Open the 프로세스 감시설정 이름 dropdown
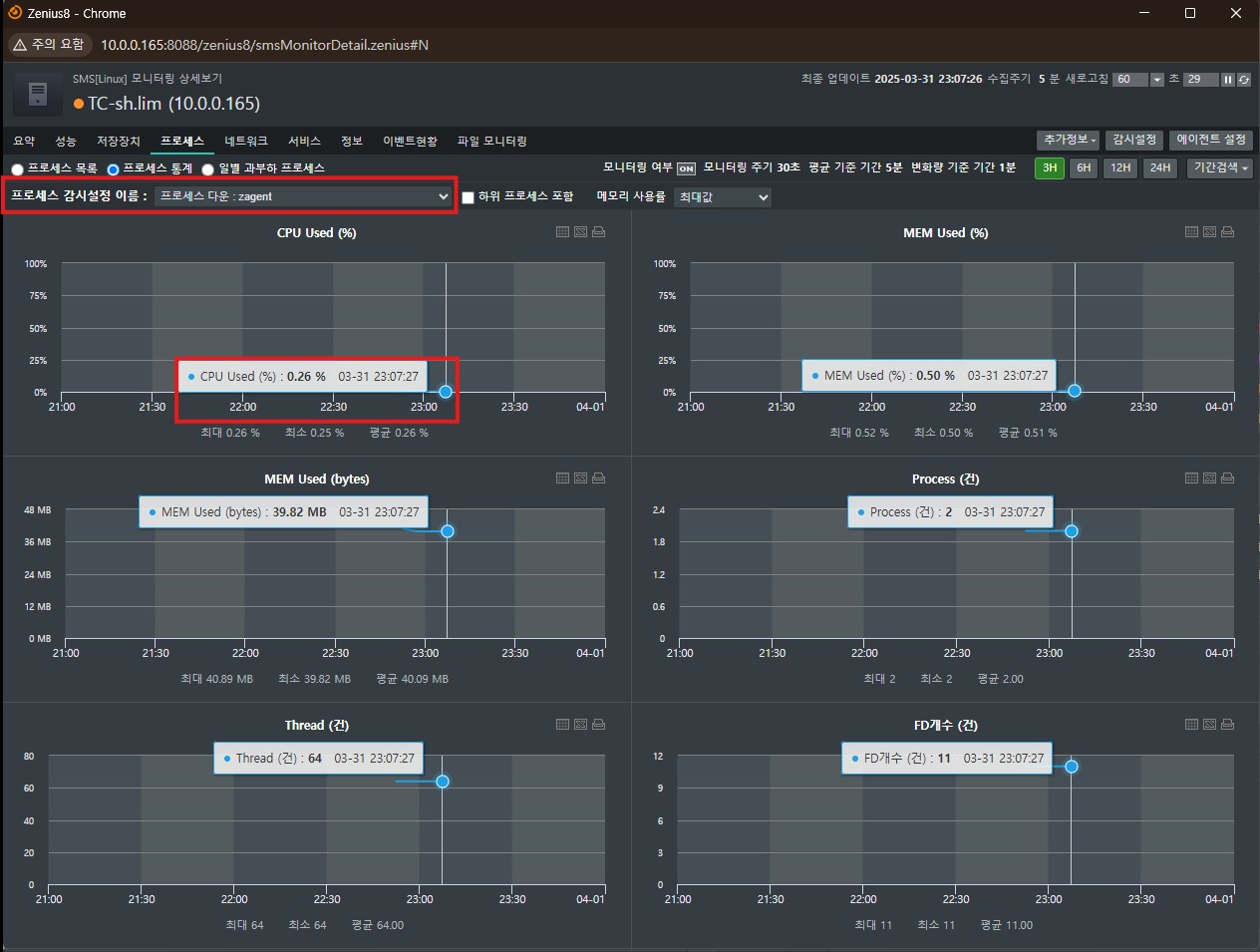Image resolution: width=1260 pixels, height=952 pixels. click(x=304, y=196)
